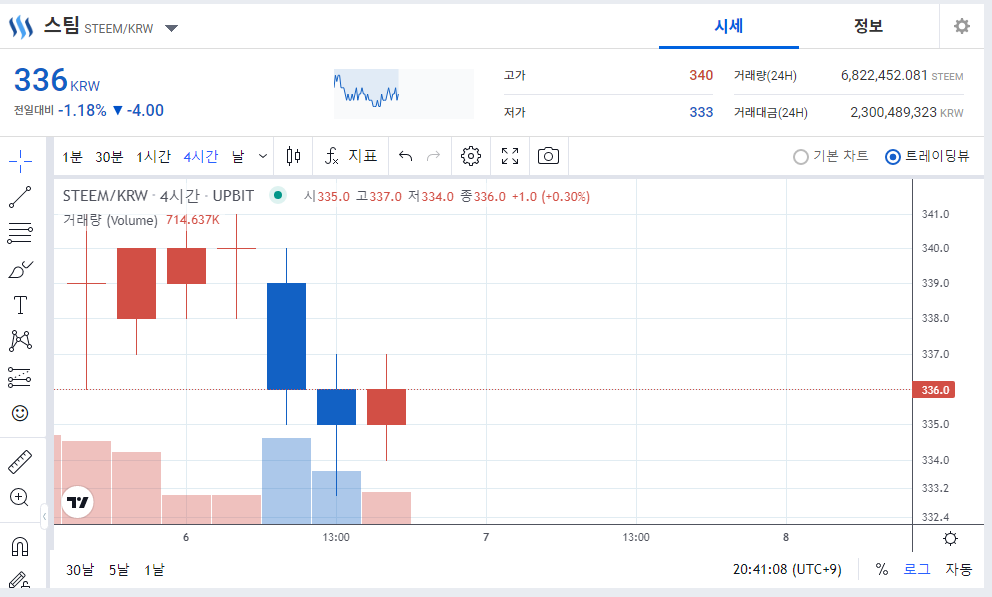Open the candlestick chart type selector
The image size is (992, 597).
point(294,156)
